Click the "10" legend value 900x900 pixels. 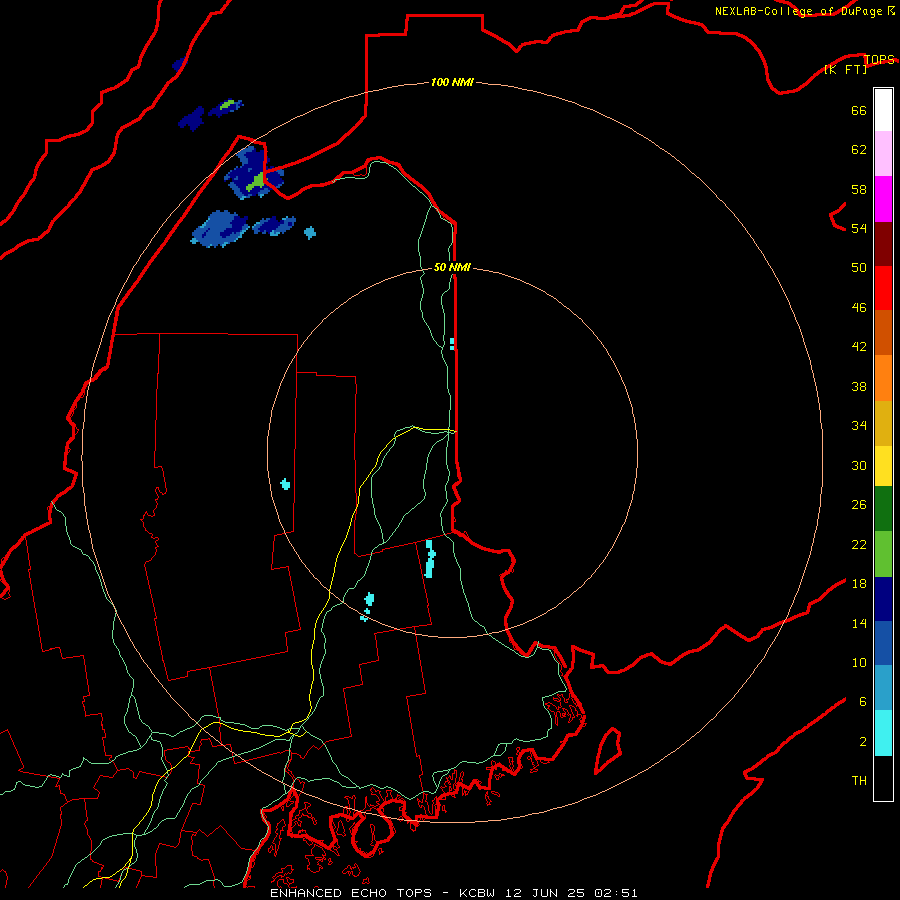859,662
